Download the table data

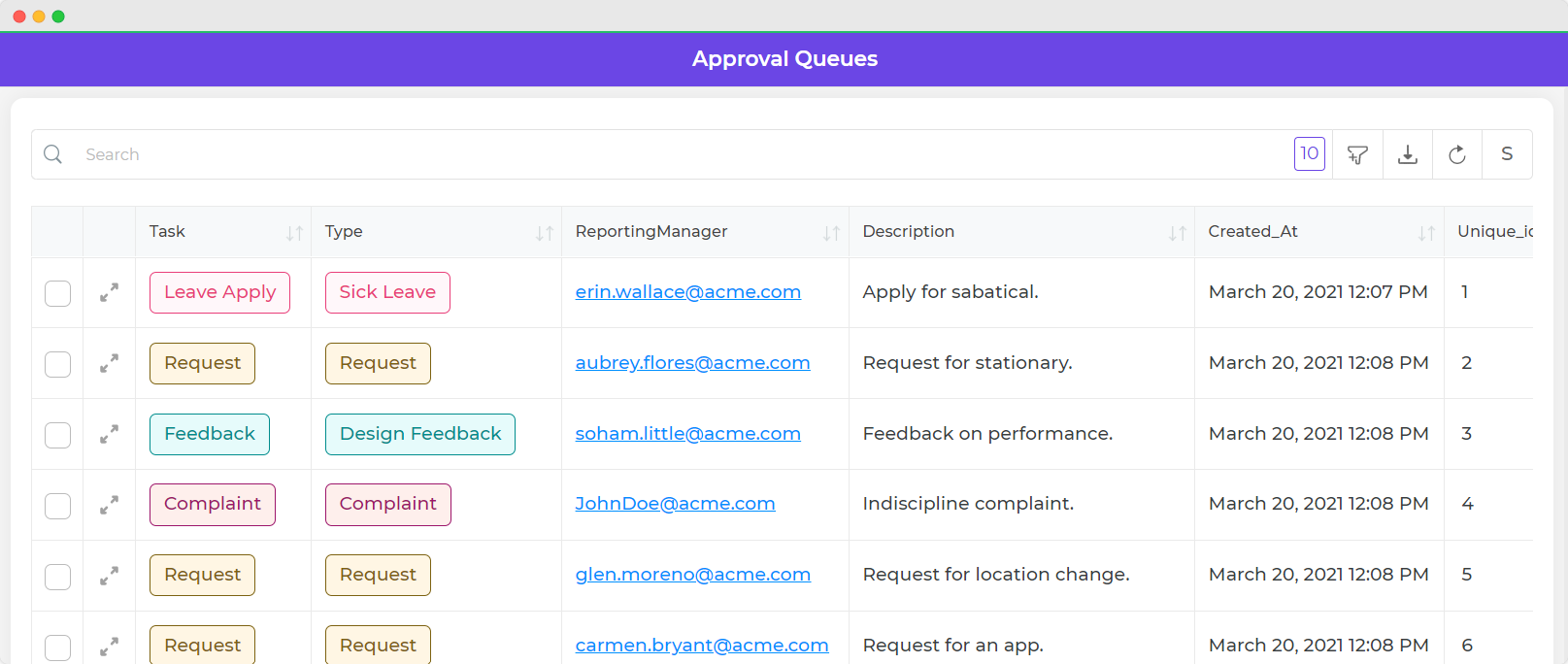click(x=1407, y=154)
